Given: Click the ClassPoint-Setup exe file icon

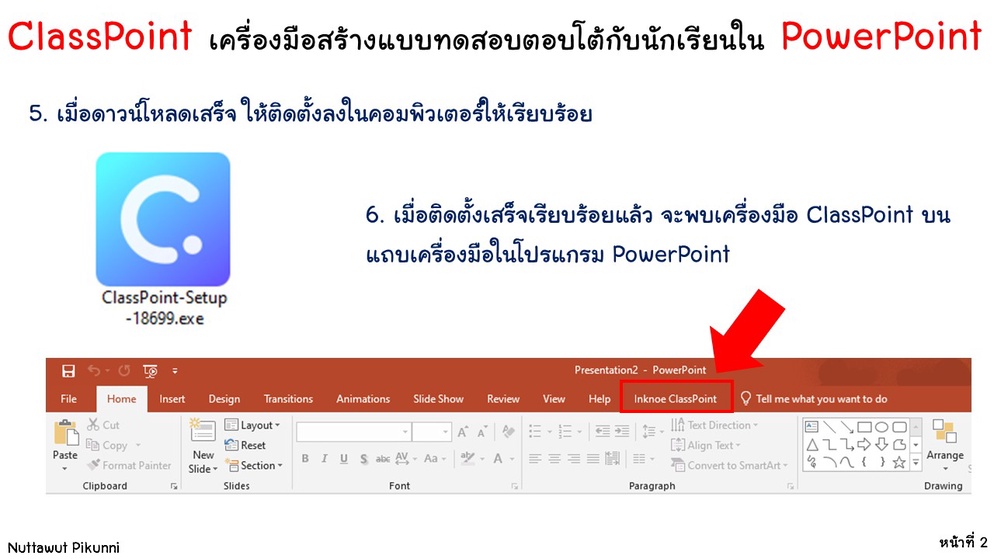Looking at the screenshot, I should click(x=163, y=219).
